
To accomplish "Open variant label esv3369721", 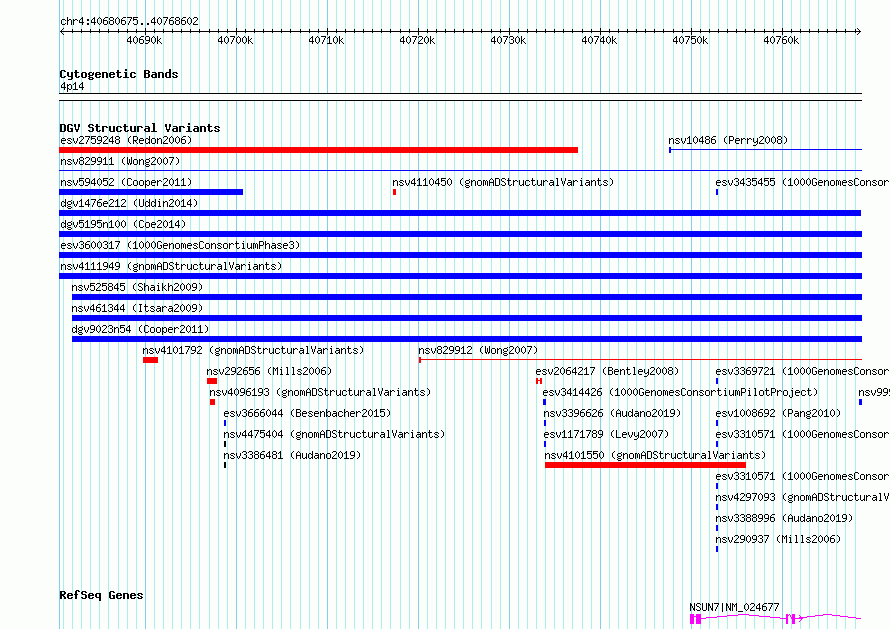I will point(802,371).
